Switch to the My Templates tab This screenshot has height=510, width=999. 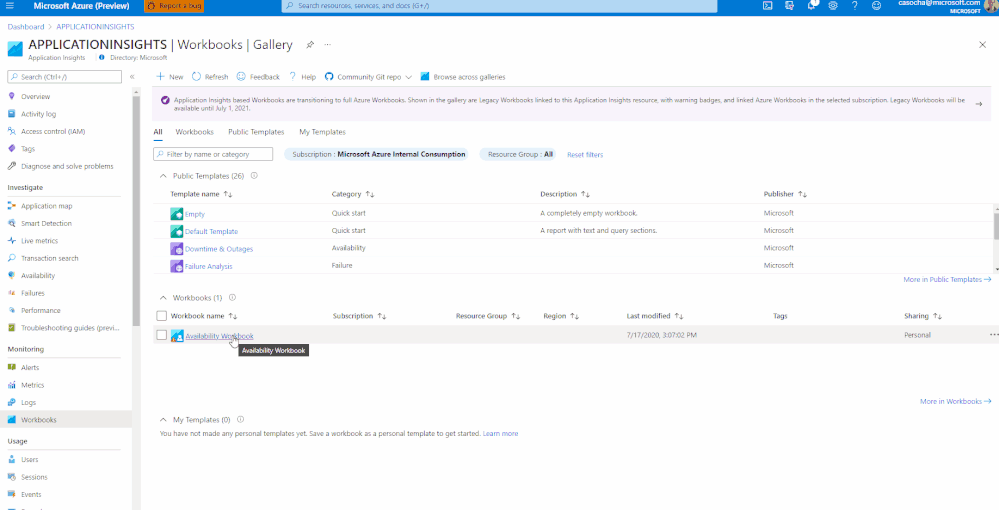pyautogui.click(x=322, y=132)
